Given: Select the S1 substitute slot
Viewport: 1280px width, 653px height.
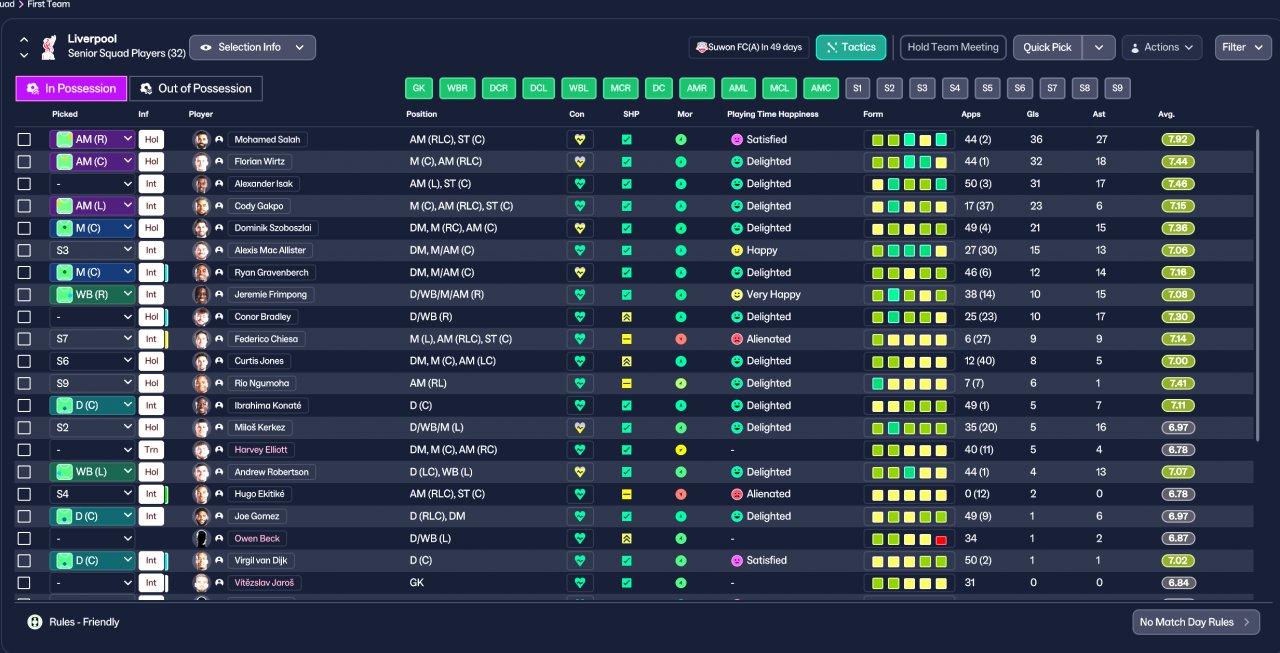Looking at the screenshot, I should [x=857, y=88].
